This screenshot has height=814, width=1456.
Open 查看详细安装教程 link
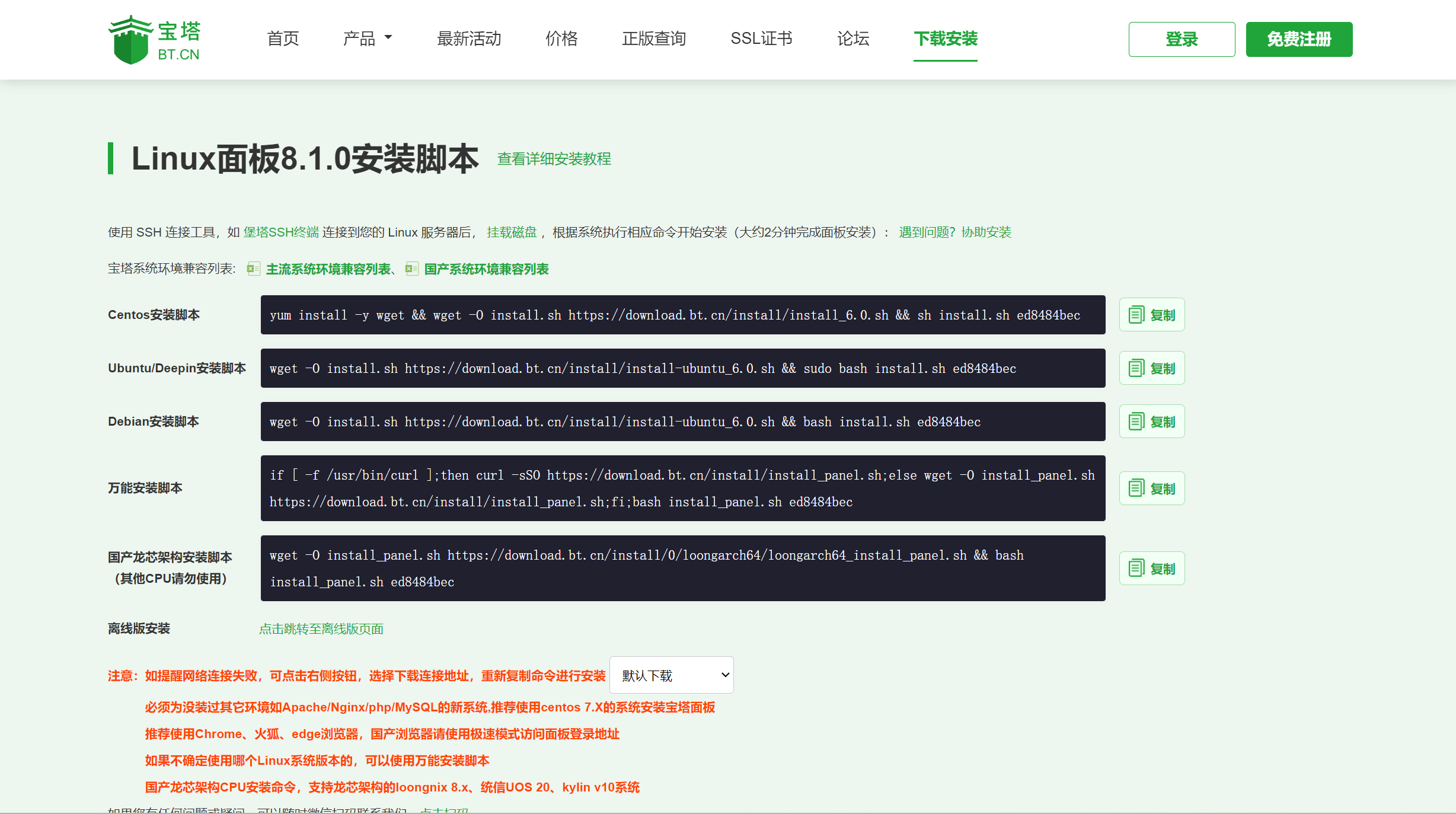554,159
